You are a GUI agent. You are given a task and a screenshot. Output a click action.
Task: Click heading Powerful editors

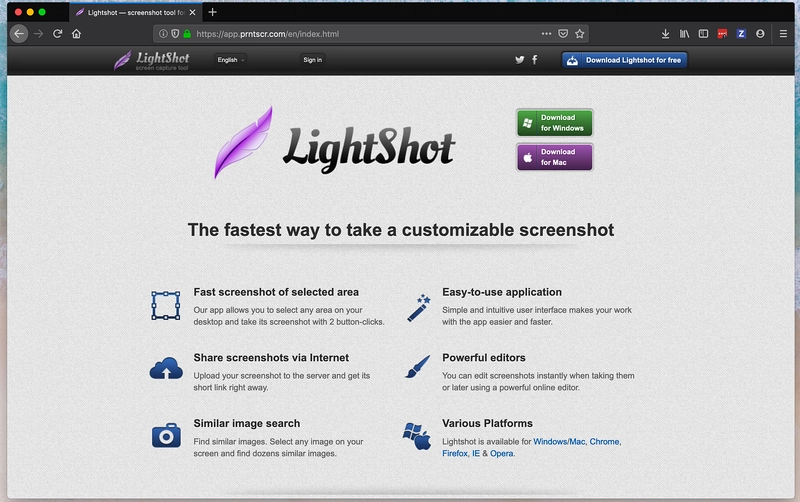[x=484, y=358]
